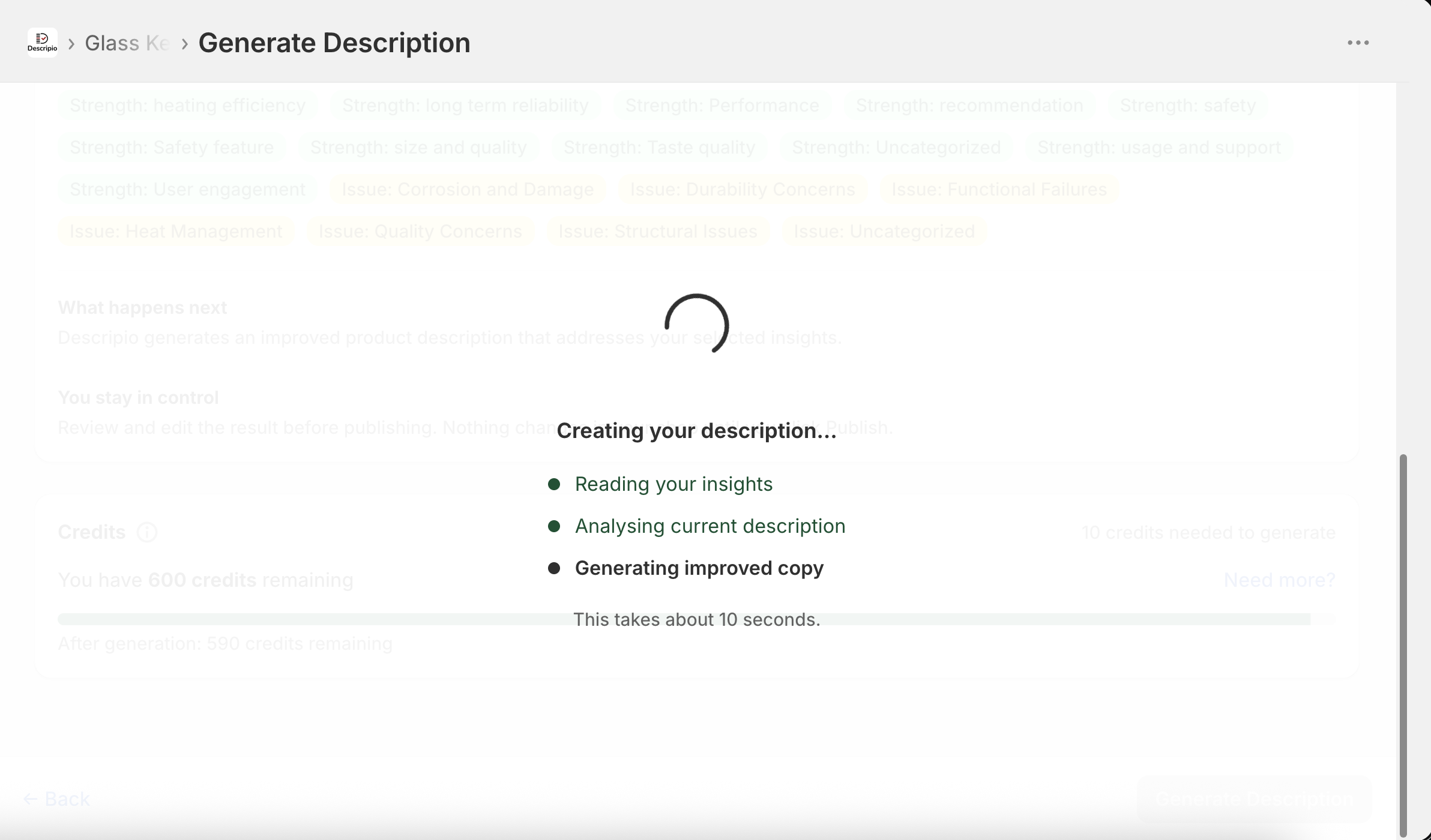
Task: Click the vertical scrollbar thumb
Action: tap(1403, 645)
